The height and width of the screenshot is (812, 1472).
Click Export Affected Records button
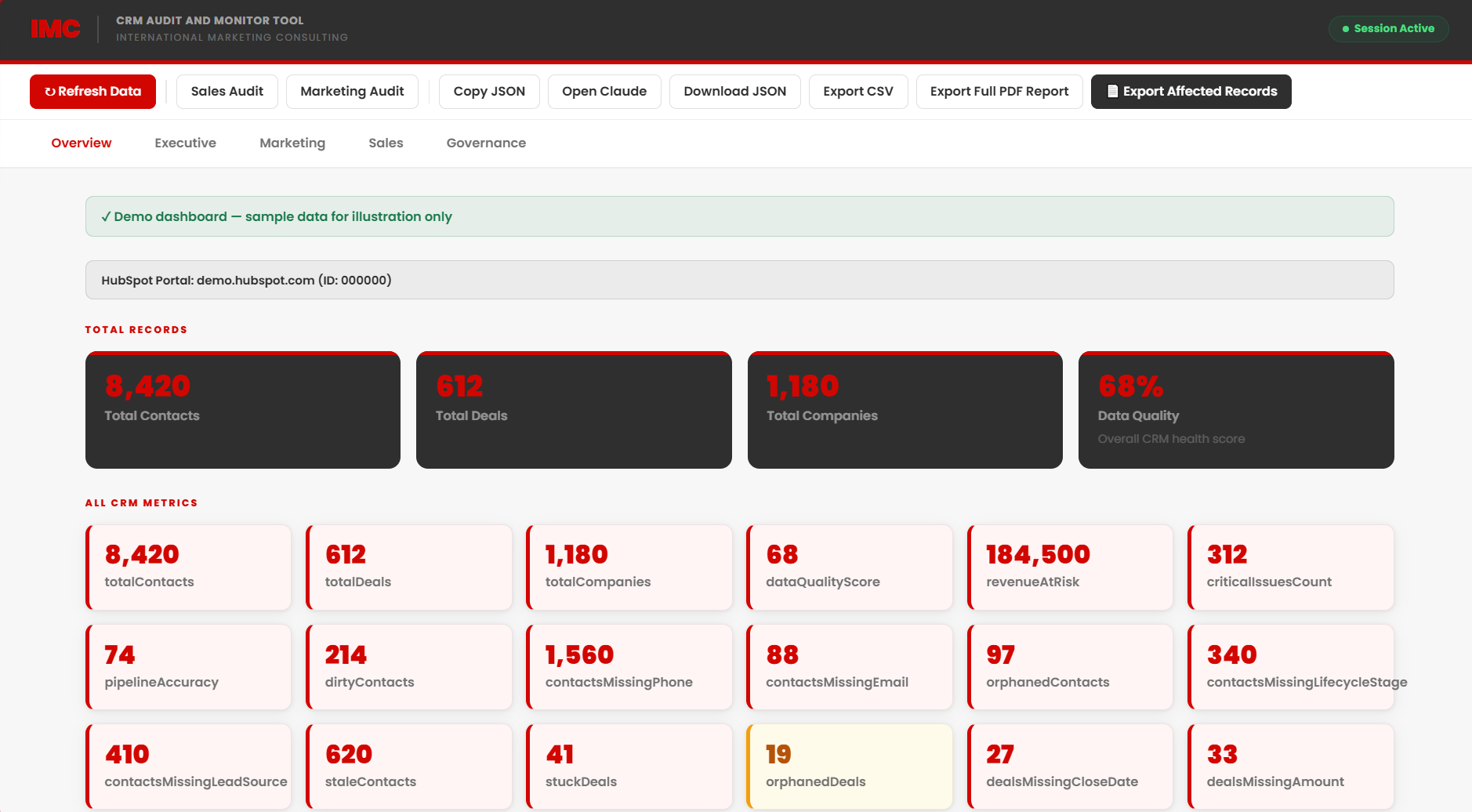tap(1191, 92)
